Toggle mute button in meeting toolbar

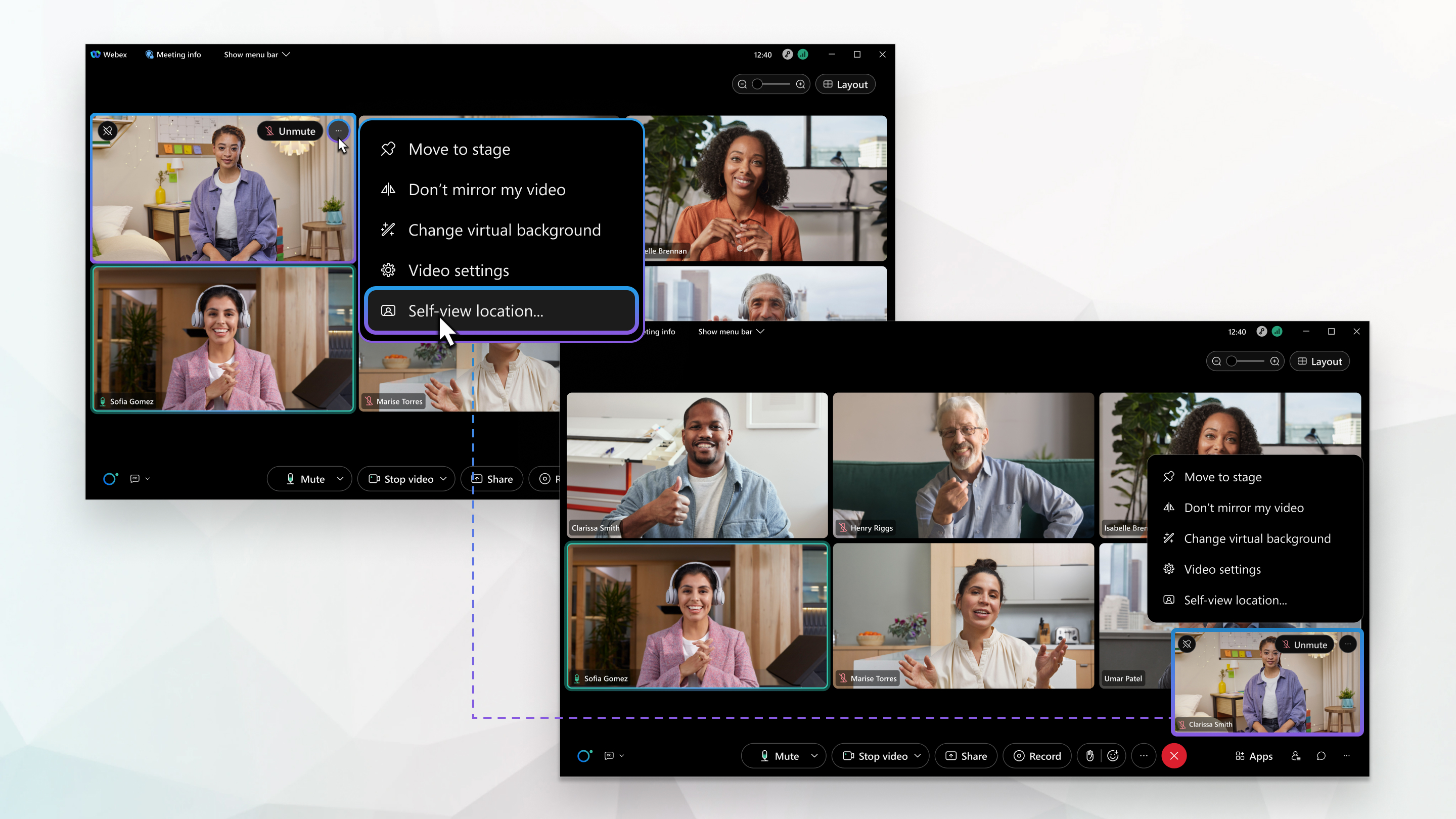click(308, 479)
